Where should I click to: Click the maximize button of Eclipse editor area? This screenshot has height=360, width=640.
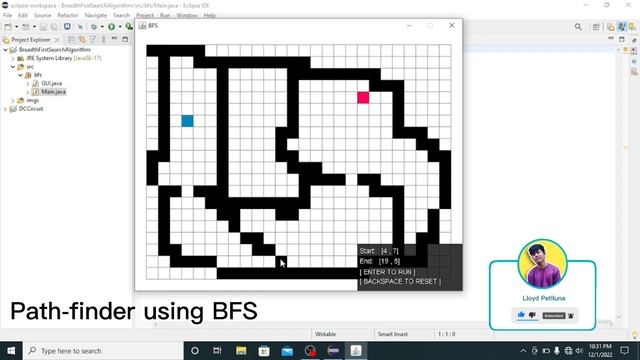coord(622,39)
